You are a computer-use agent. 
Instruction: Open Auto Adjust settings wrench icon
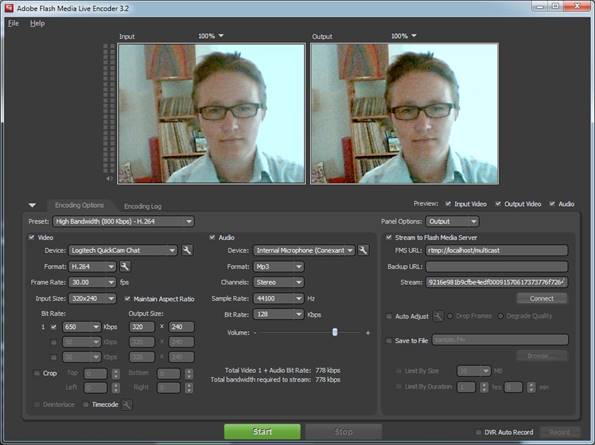point(438,316)
